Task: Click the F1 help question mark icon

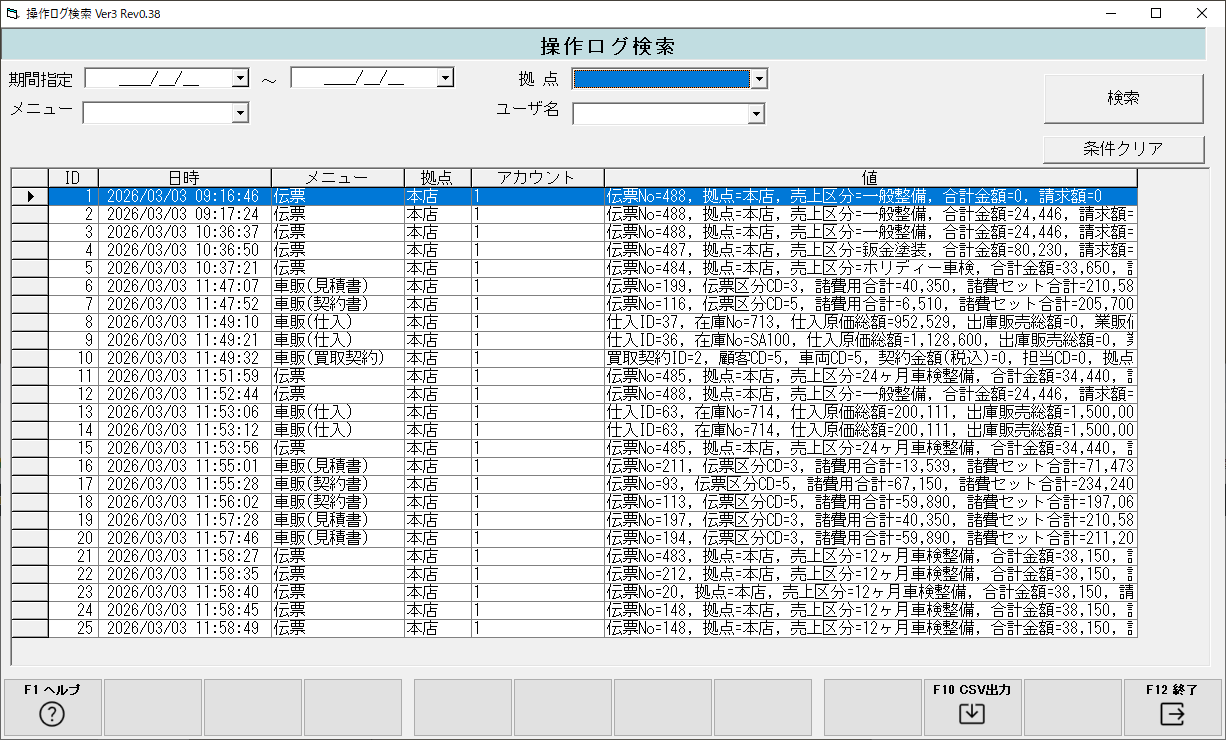Action: (x=51, y=714)
